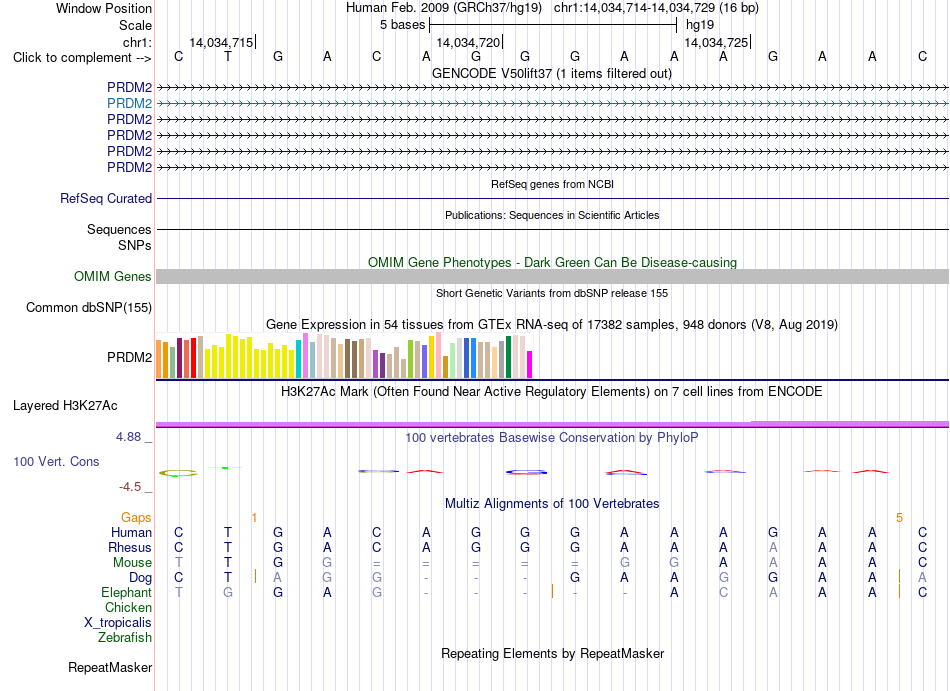Click the Layered H3K27Ac purple signal band

coord(552,424)
